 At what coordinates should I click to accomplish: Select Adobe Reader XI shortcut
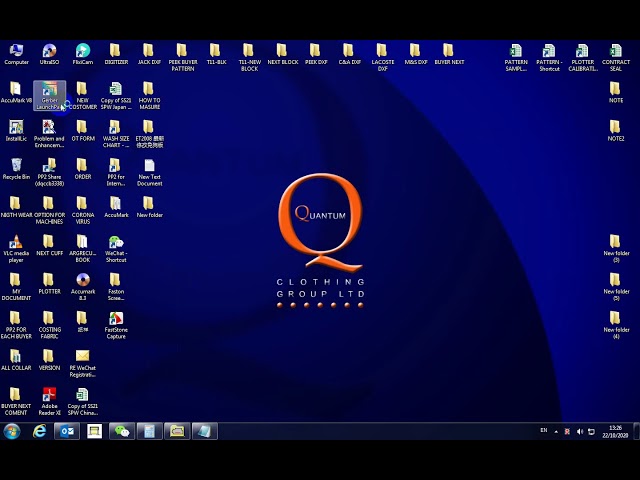(x=49, y=402)
